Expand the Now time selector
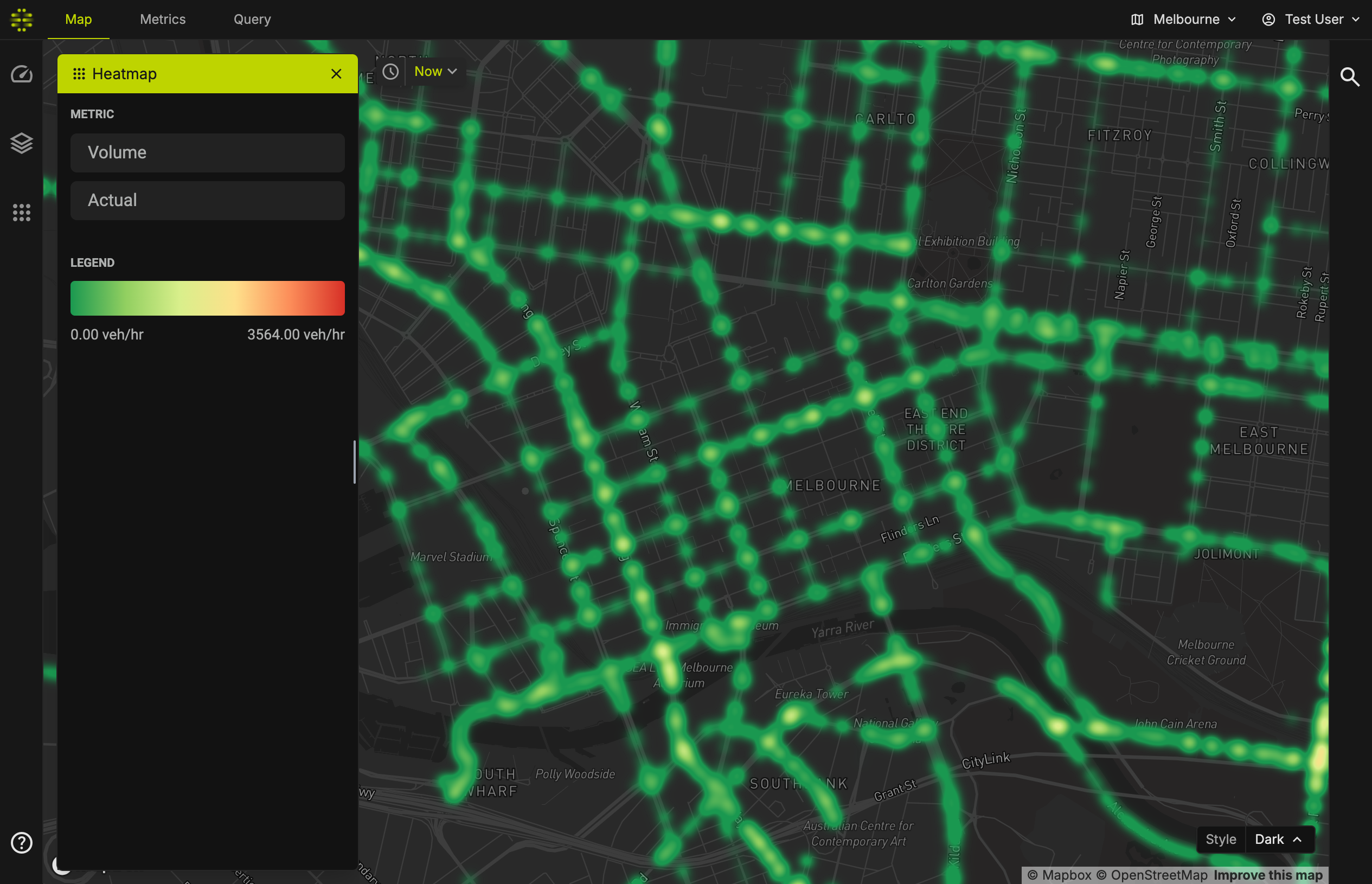The width and height of the screenshot is (1372, 884). click(x=435, y=72)
